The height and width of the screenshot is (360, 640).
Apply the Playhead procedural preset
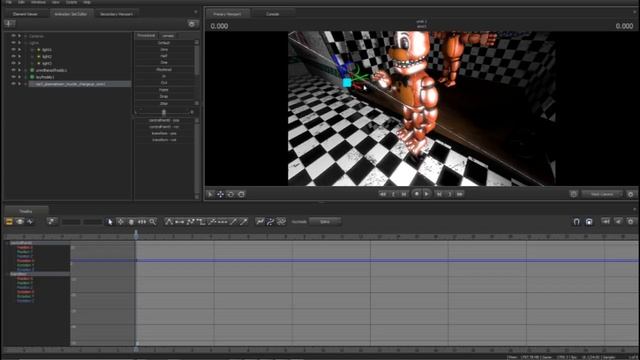pos(164,69)
